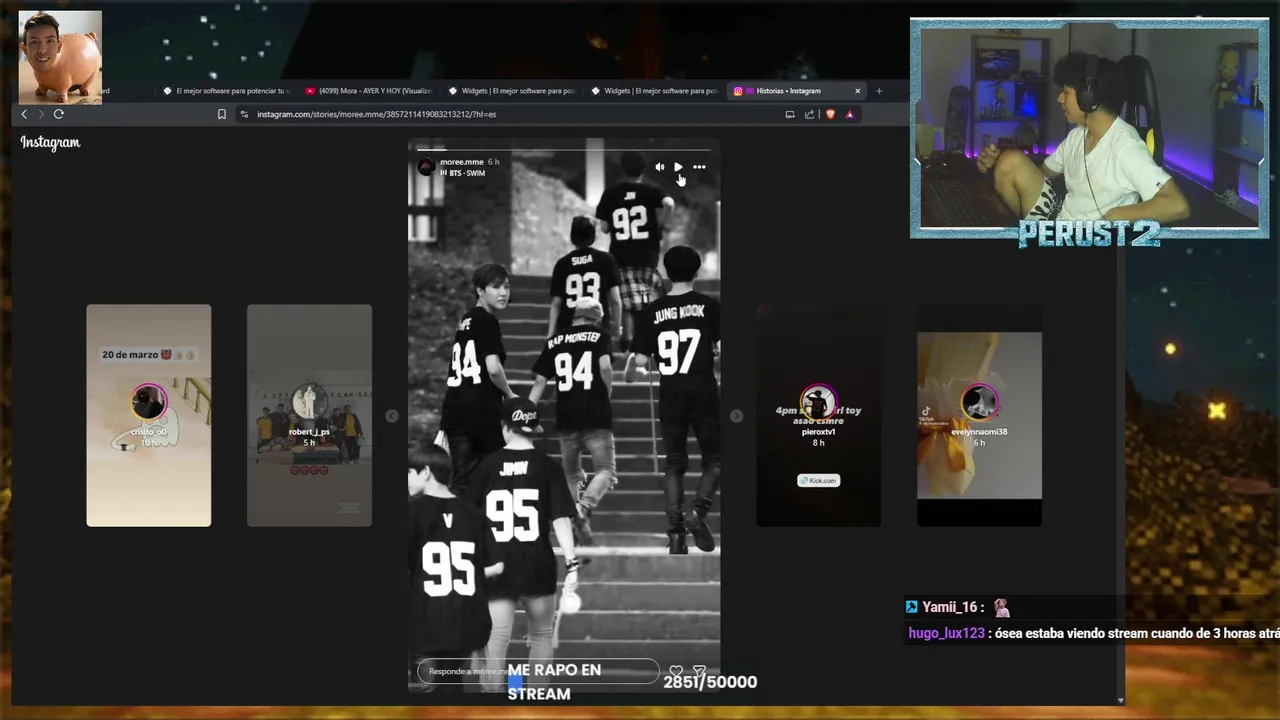Image resolution: width=1280 pixels, height=720 pixels.
Task: Click the address bar URL
Action: coord(376,114)
